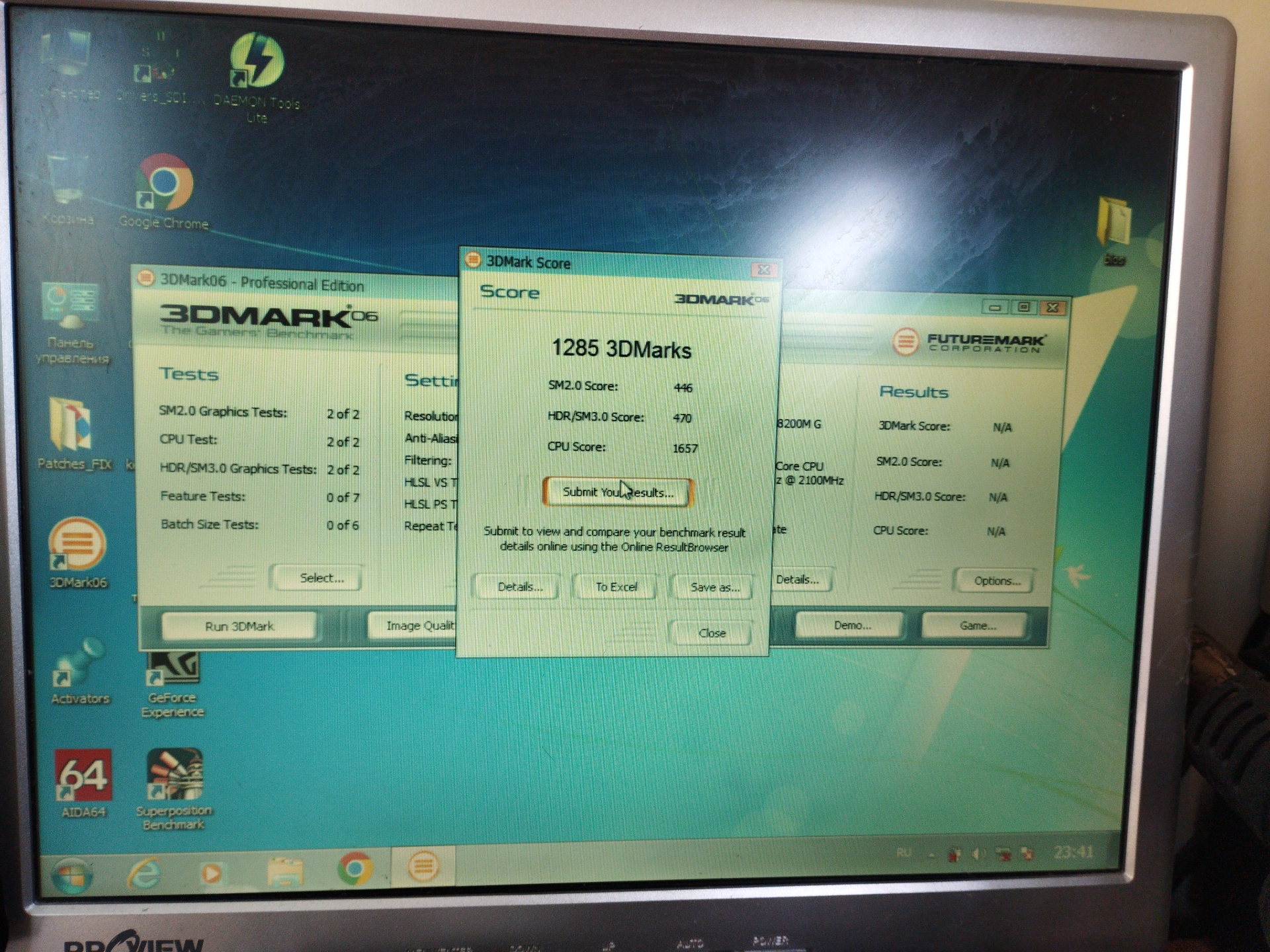Click Save as... in the score dialog
Image resolution: width=1270 pixels, height=952 pixels.
point(713,587)
